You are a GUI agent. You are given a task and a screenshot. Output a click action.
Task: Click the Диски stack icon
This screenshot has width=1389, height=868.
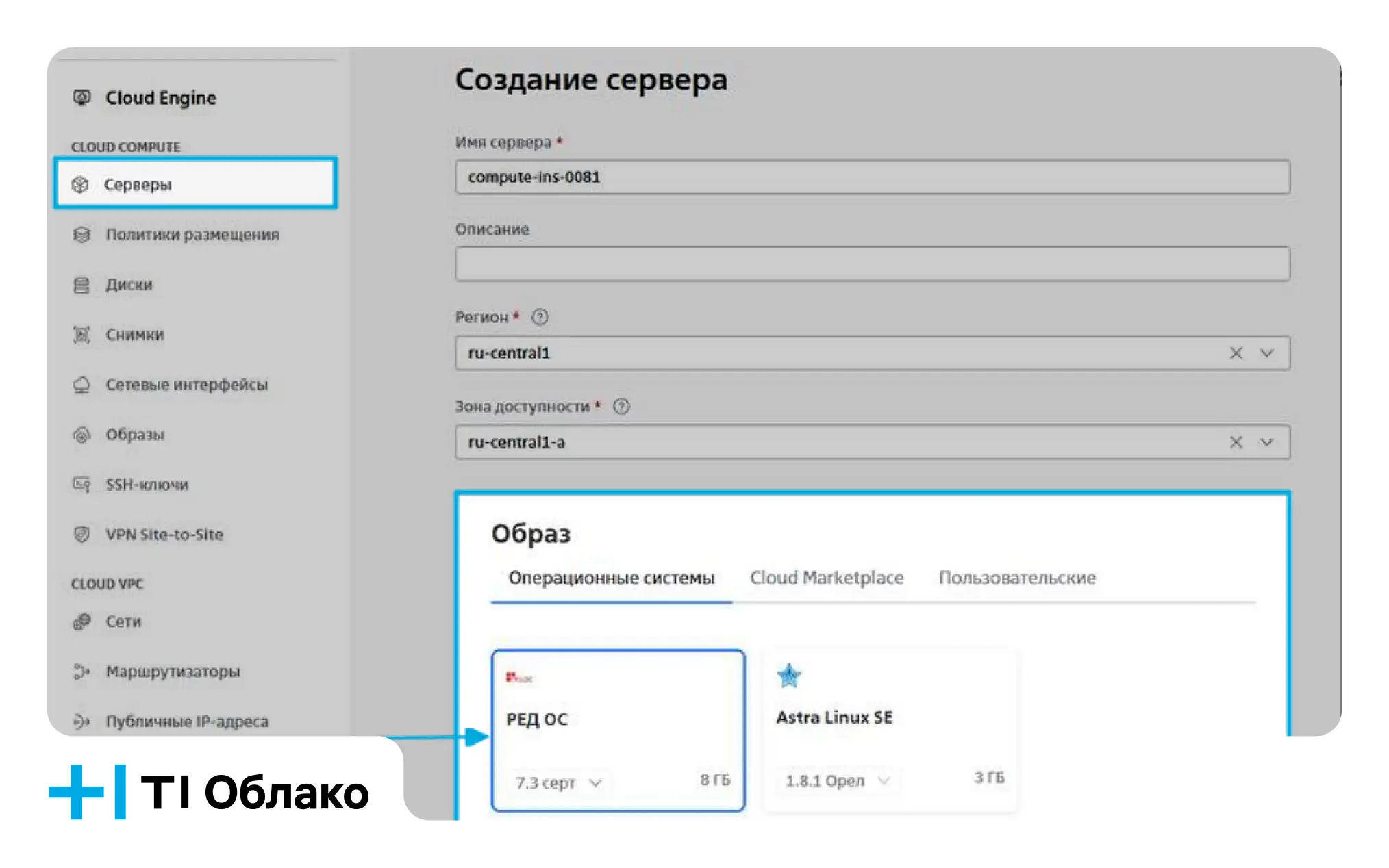coord(82,285)
